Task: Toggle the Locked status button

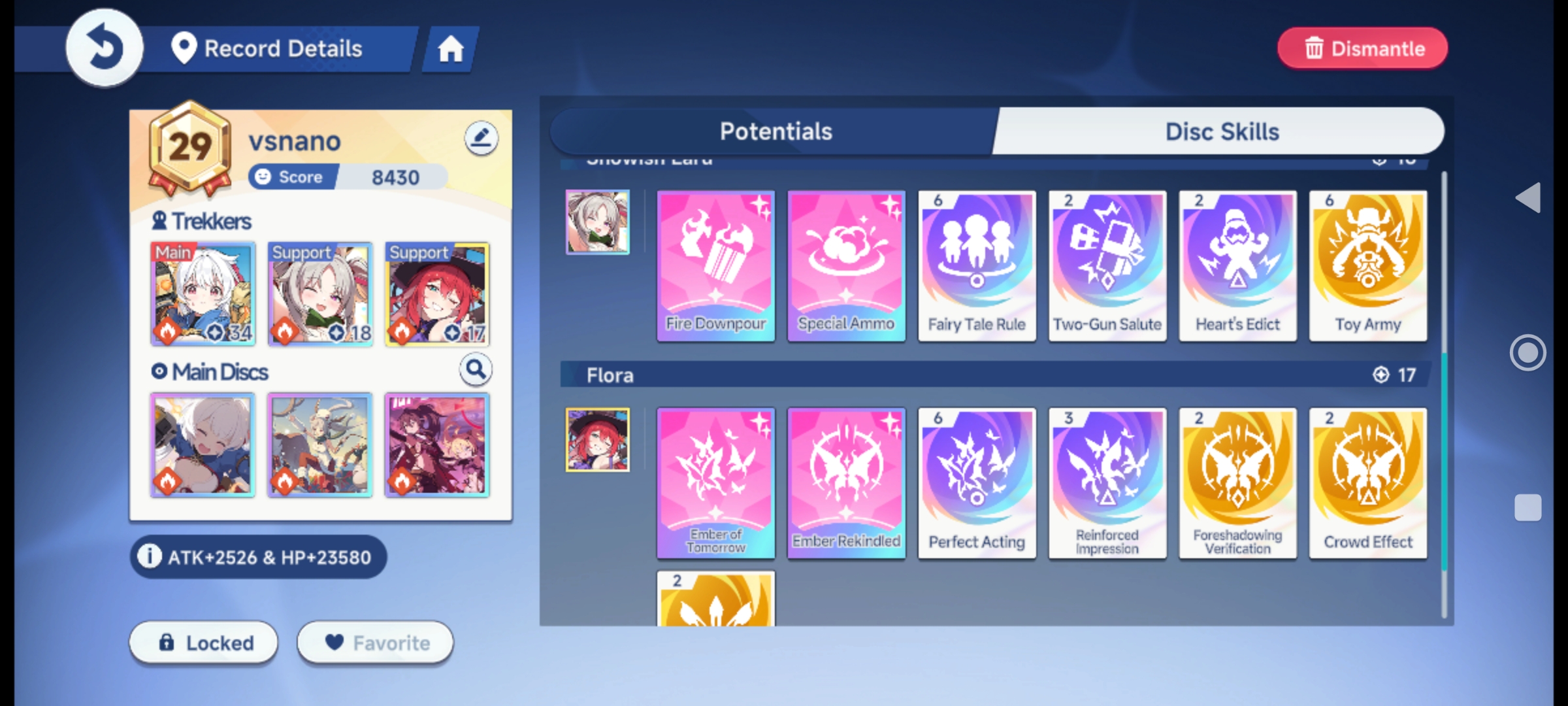Action: click(204, 643)
